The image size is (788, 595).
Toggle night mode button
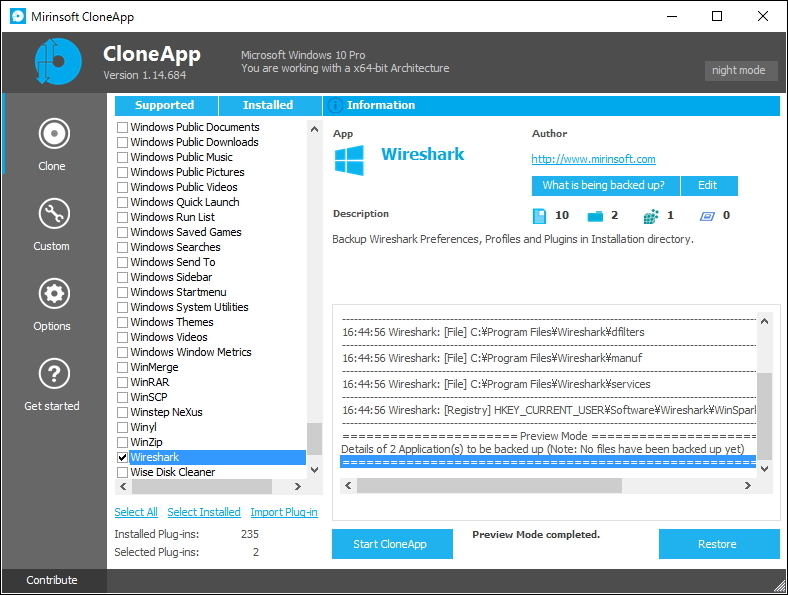(x=741, y=70)
